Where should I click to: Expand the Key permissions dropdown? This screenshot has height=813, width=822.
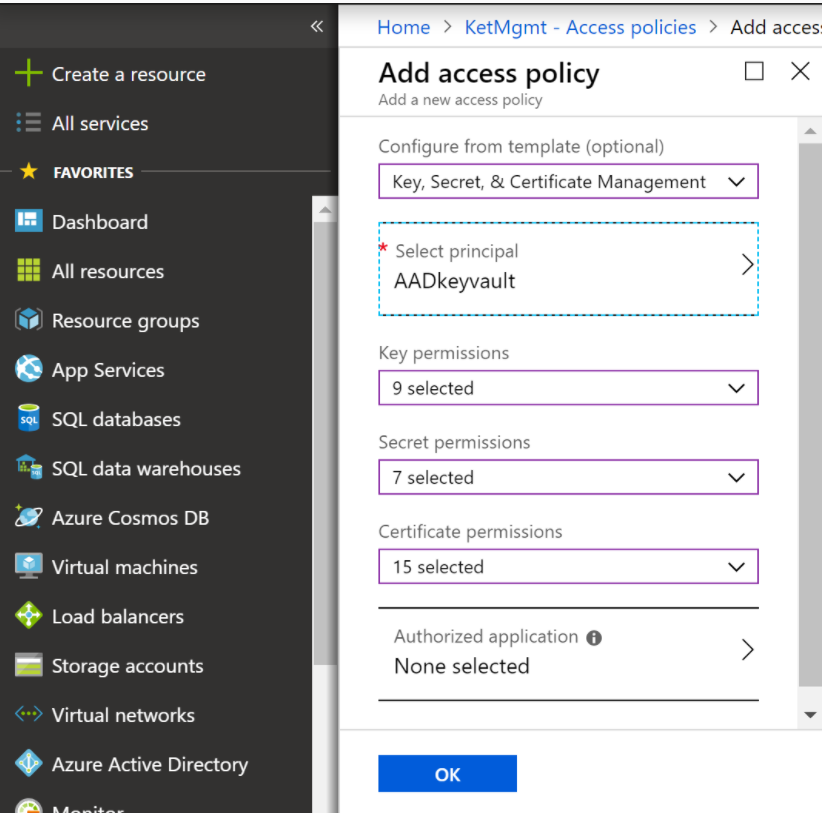568,388
